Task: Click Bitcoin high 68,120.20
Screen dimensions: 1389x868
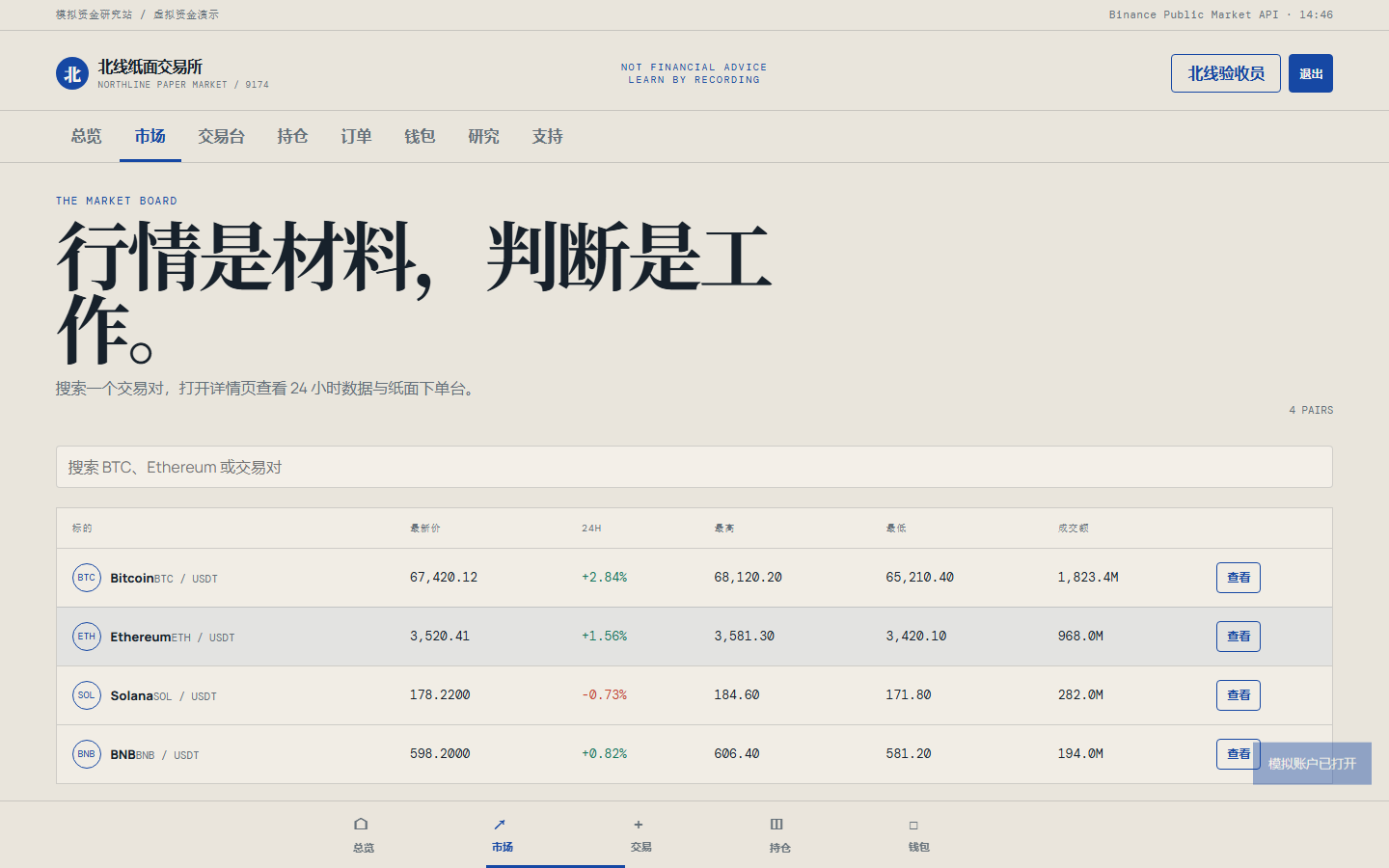Action: (x=749, y=578)
